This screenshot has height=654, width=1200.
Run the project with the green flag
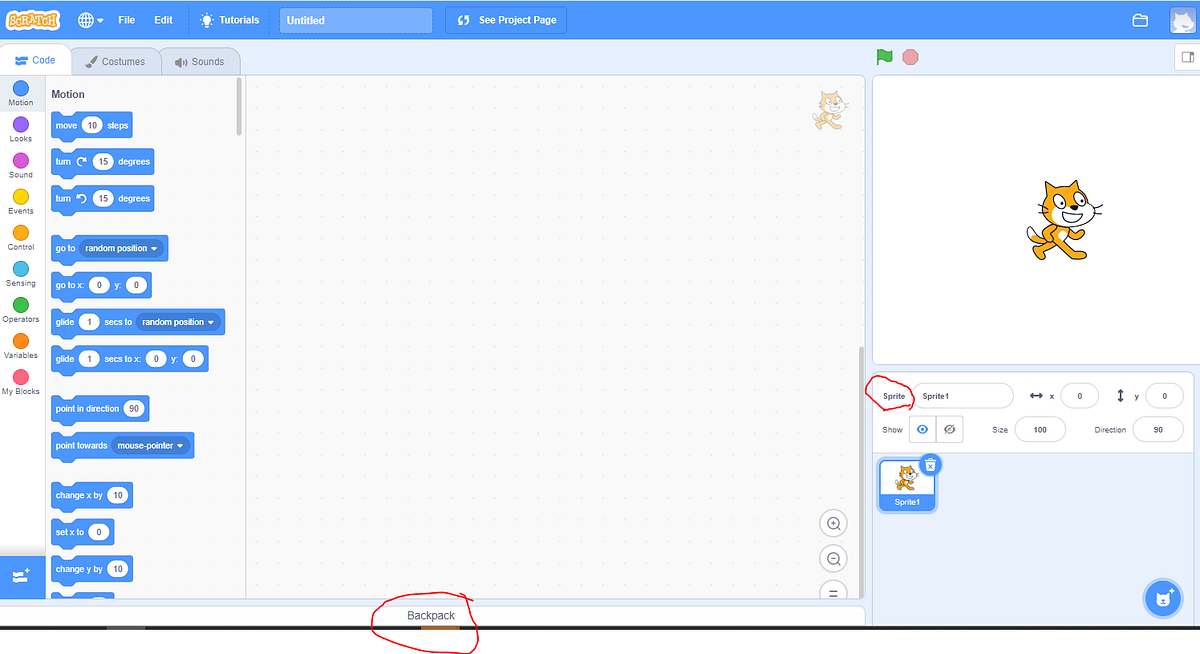884,57
